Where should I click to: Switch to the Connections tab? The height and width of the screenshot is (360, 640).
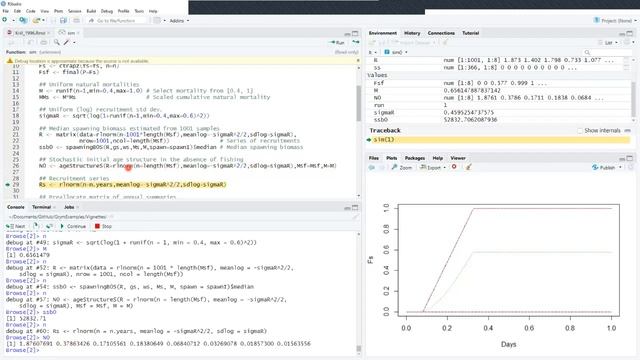441,33
